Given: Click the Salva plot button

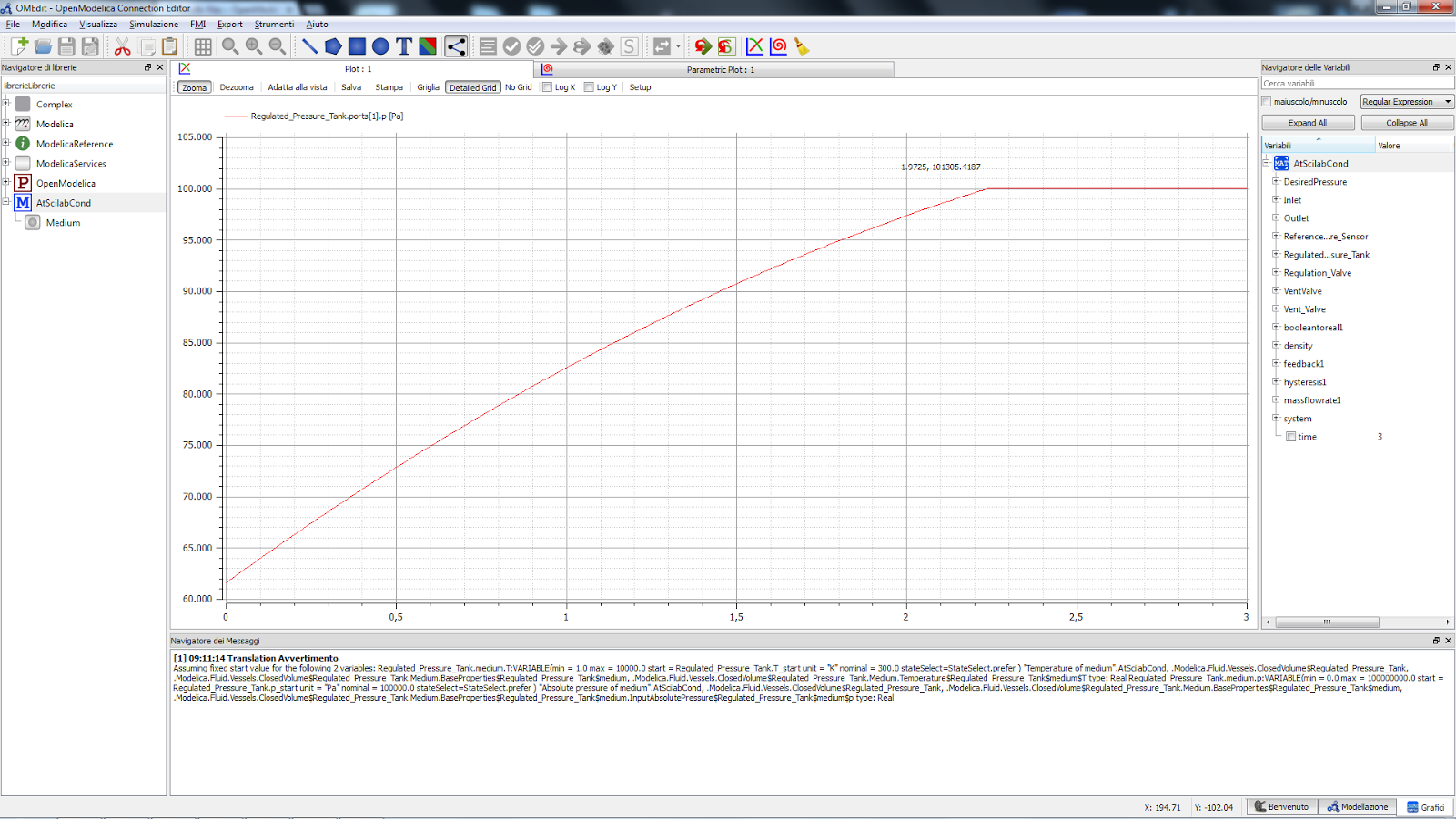Looking at the screenshot, I should point(351,87).
